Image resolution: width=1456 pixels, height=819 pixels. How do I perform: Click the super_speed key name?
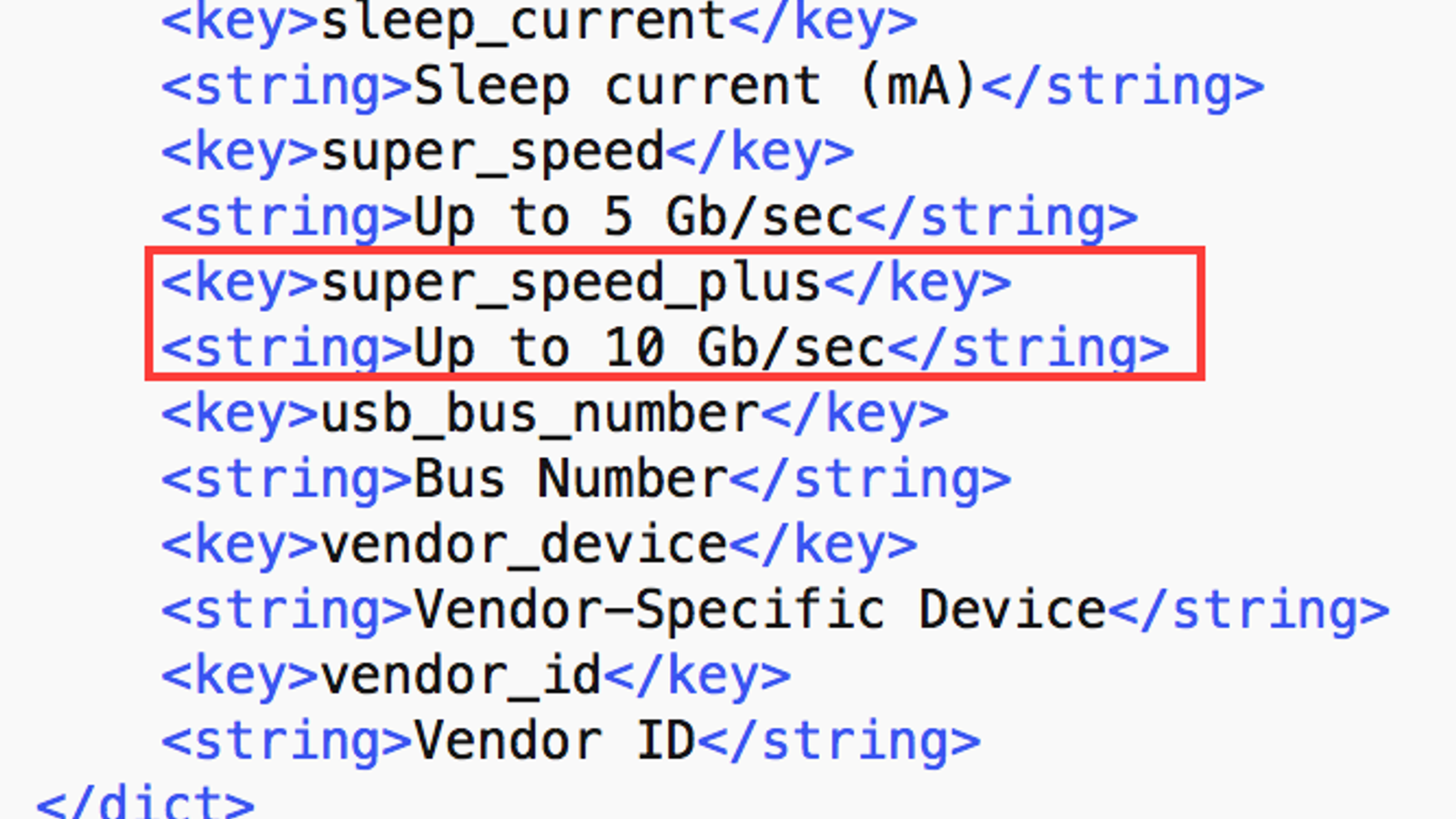click(x=492, y=152)
